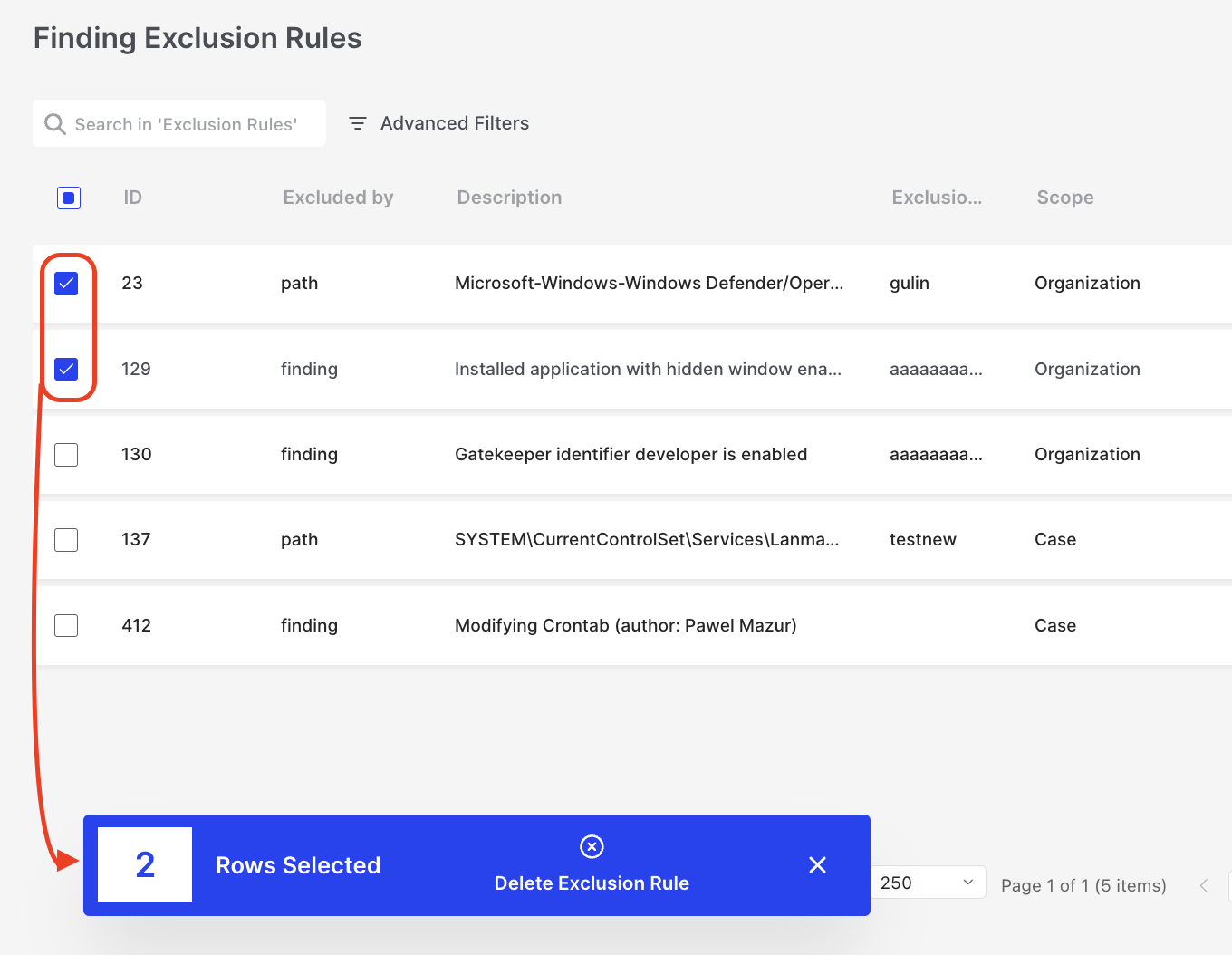The image size is (1232, 955).
Task: Select the checkbox for rule 137
Action: 66,540
